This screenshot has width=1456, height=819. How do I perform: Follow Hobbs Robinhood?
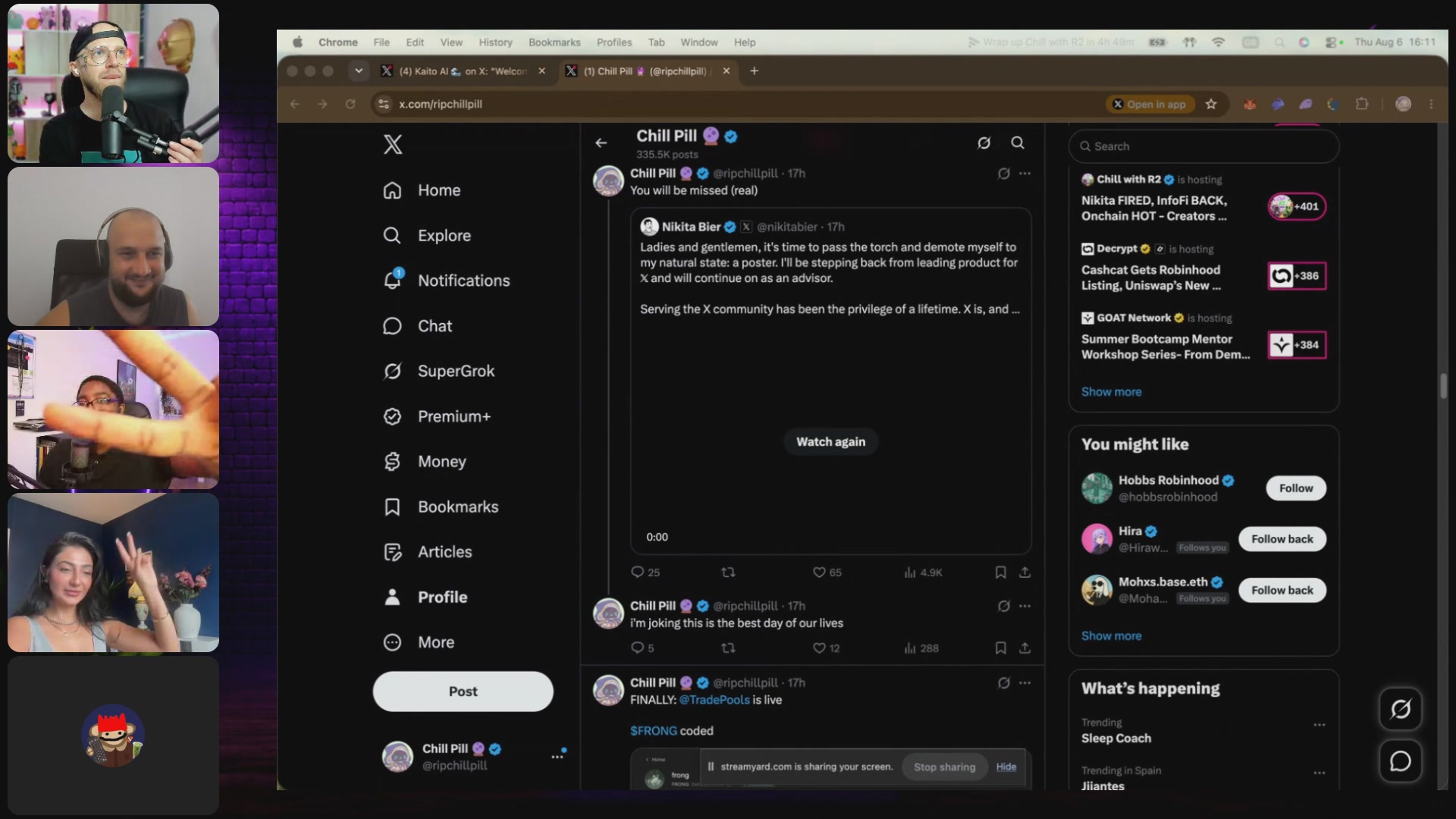tap(1296, 488)
